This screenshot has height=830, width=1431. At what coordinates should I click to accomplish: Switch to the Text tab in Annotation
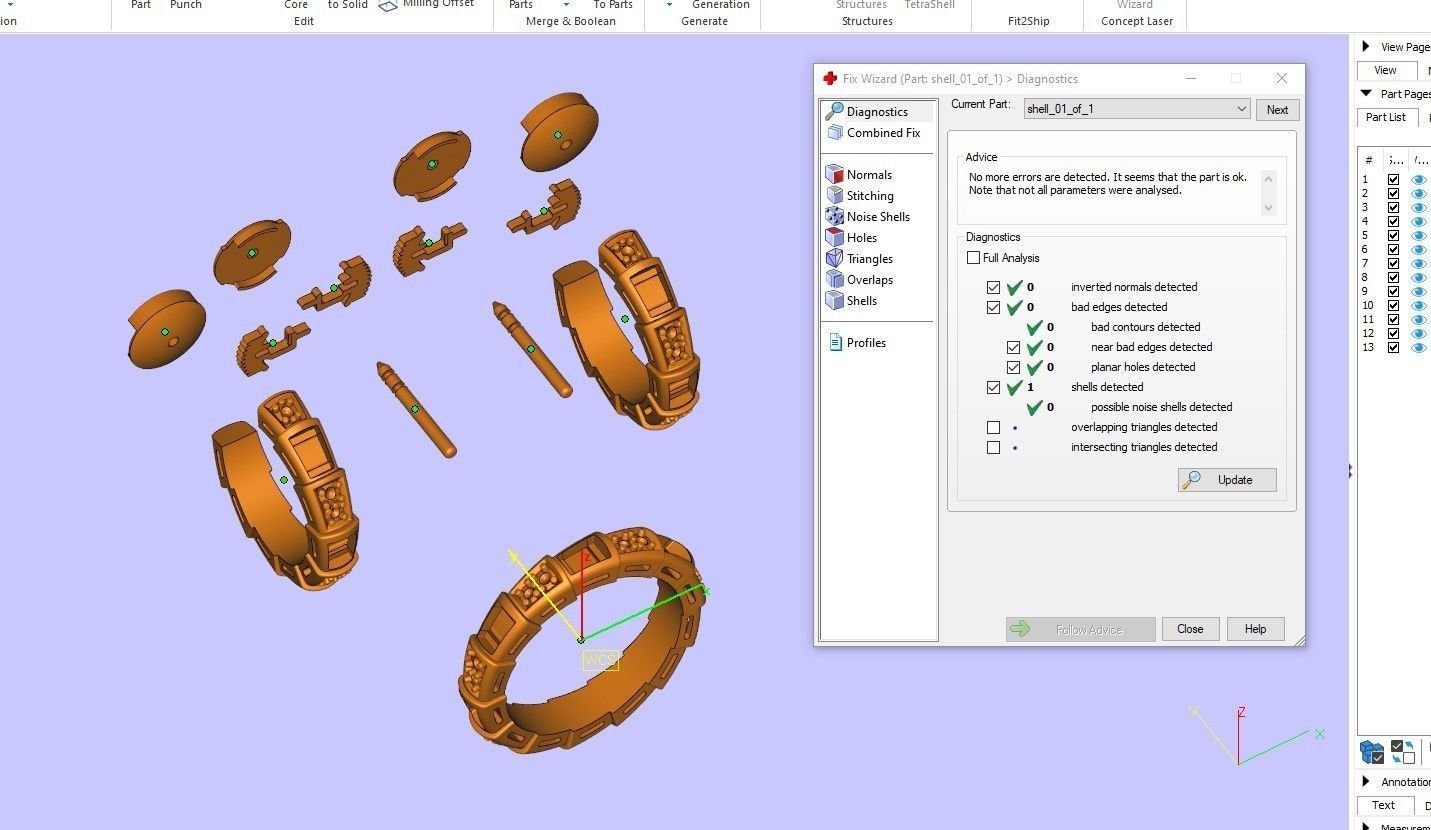(1384, 805)
